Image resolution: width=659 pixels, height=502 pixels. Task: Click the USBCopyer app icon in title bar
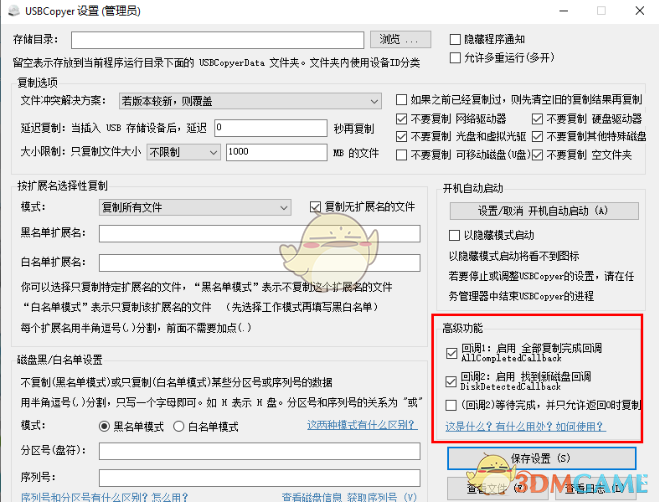click(x=14, y=11)
